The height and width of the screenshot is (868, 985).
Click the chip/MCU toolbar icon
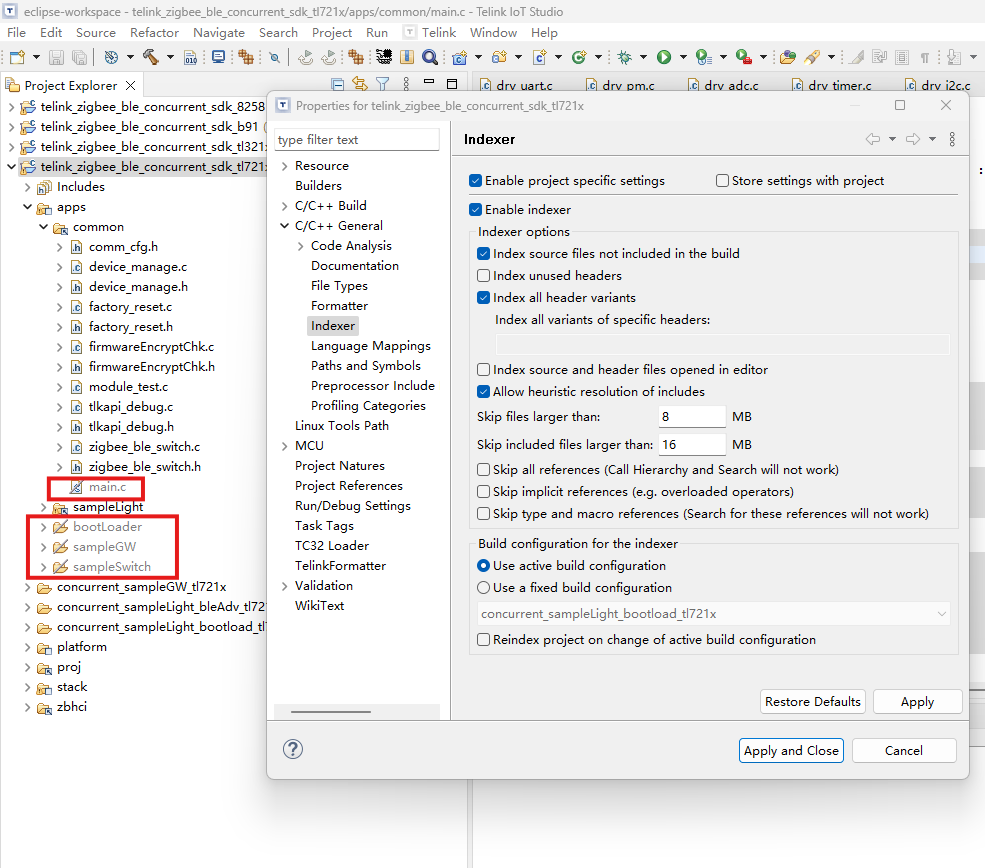point(384,57)
